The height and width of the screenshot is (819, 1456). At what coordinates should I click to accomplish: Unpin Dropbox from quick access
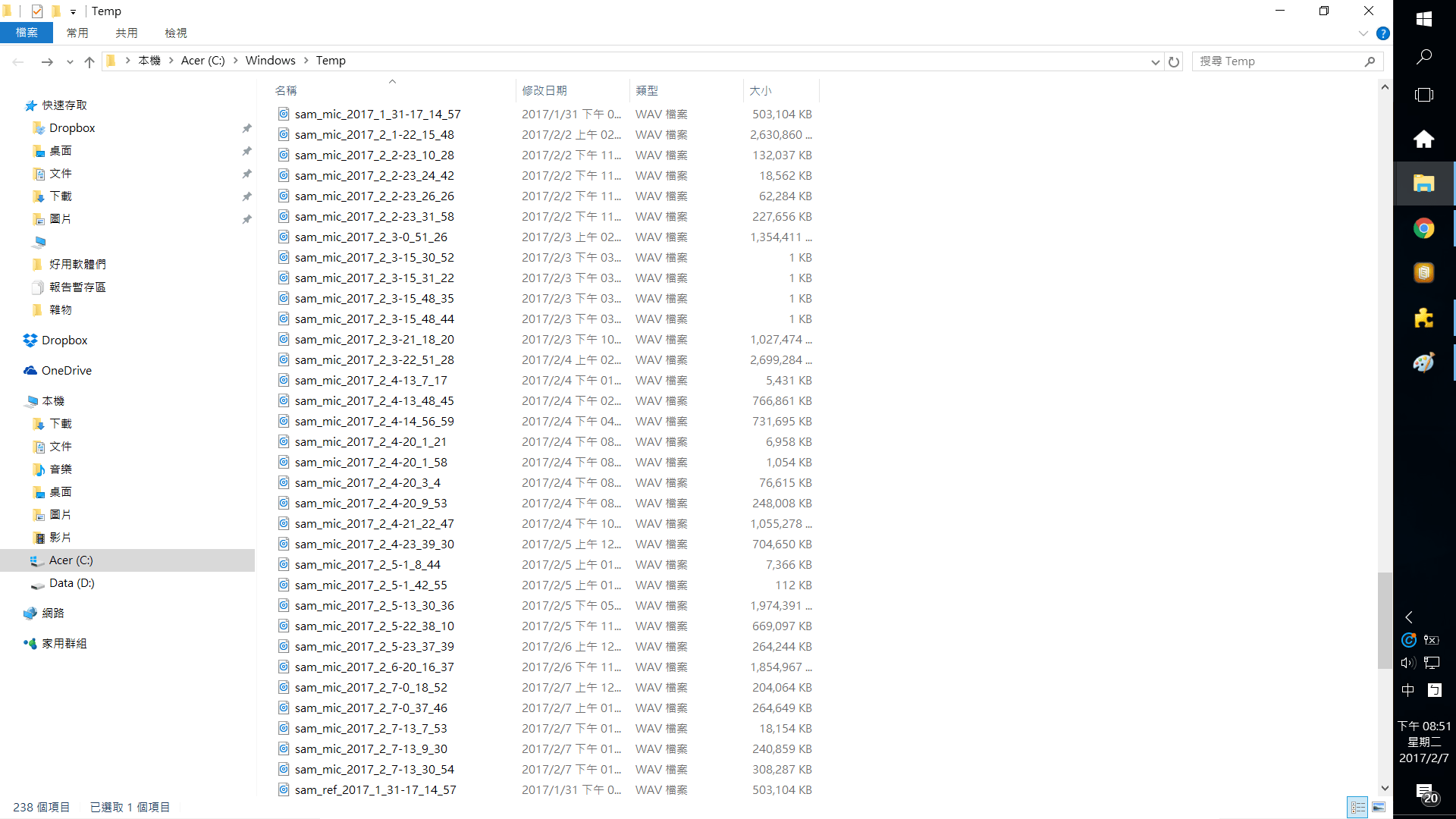[x=246, y=128]
